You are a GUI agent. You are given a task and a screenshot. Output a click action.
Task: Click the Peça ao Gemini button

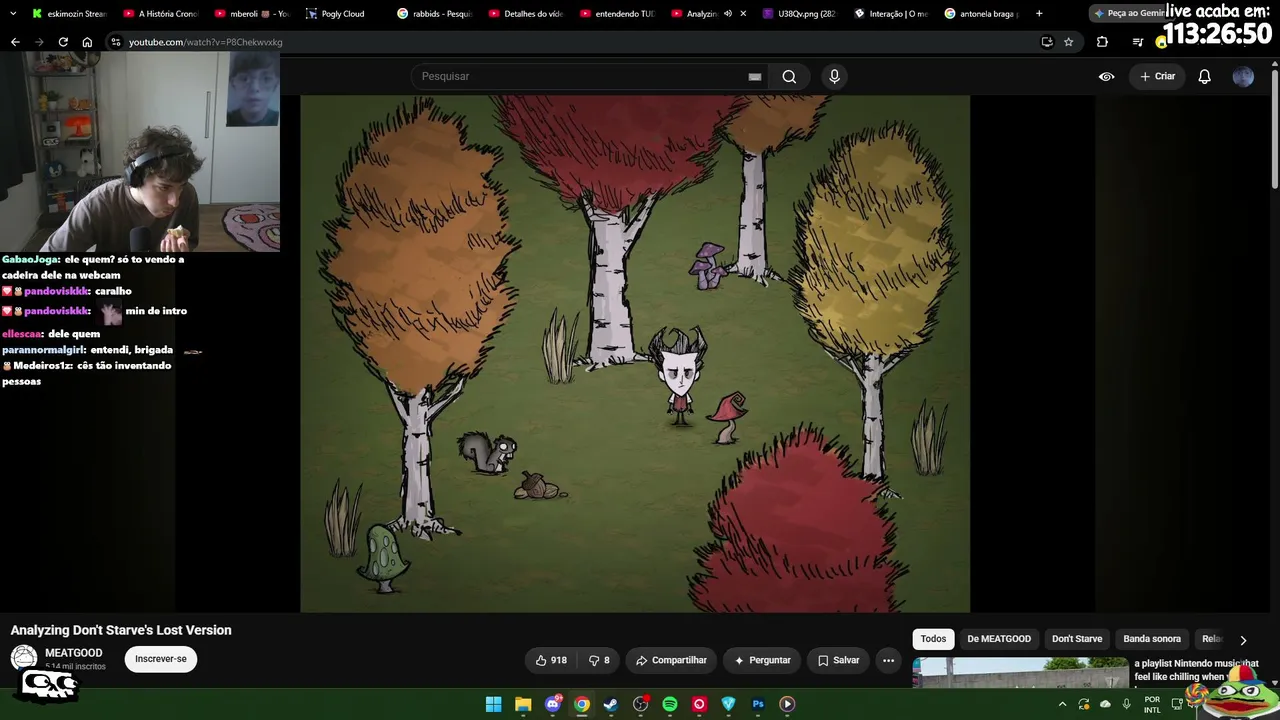[1128, 14]
